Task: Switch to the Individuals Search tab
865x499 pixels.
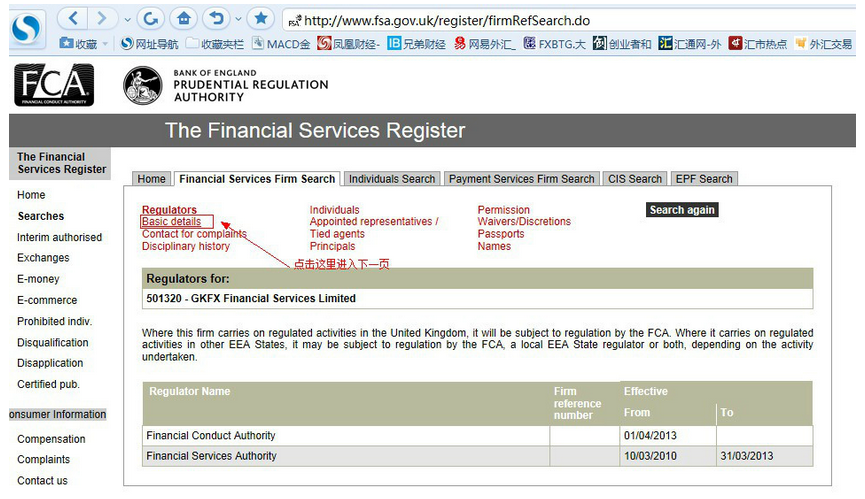Action: click(391, 179)
